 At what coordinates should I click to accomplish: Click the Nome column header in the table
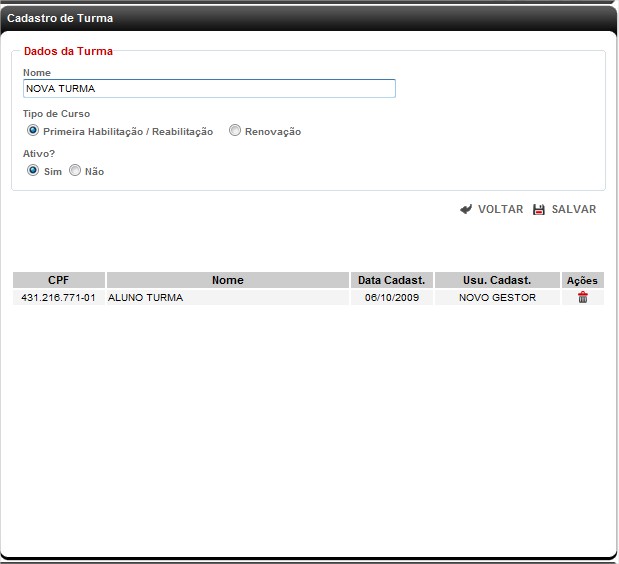(227, 280)
